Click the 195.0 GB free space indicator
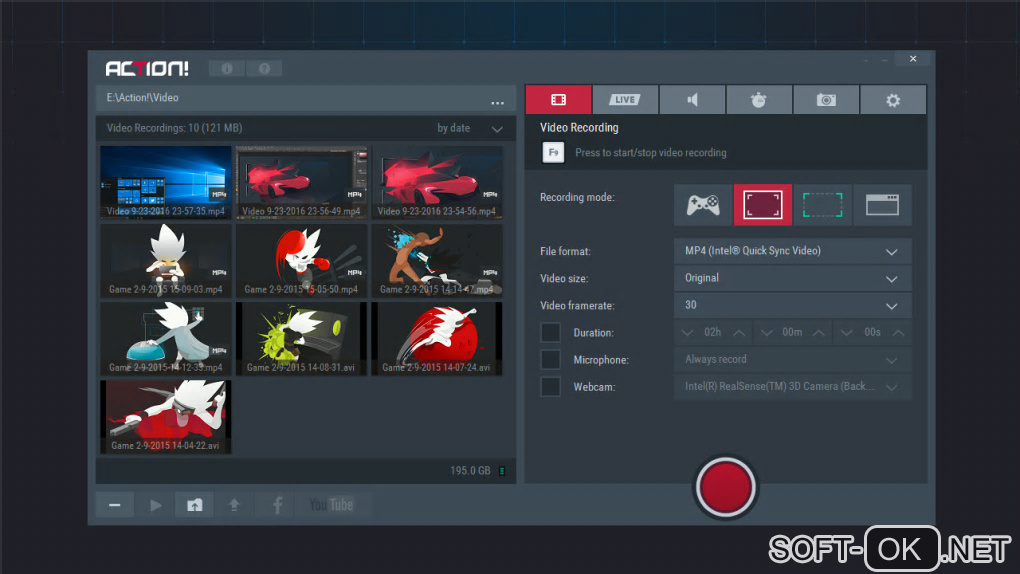 477,471
